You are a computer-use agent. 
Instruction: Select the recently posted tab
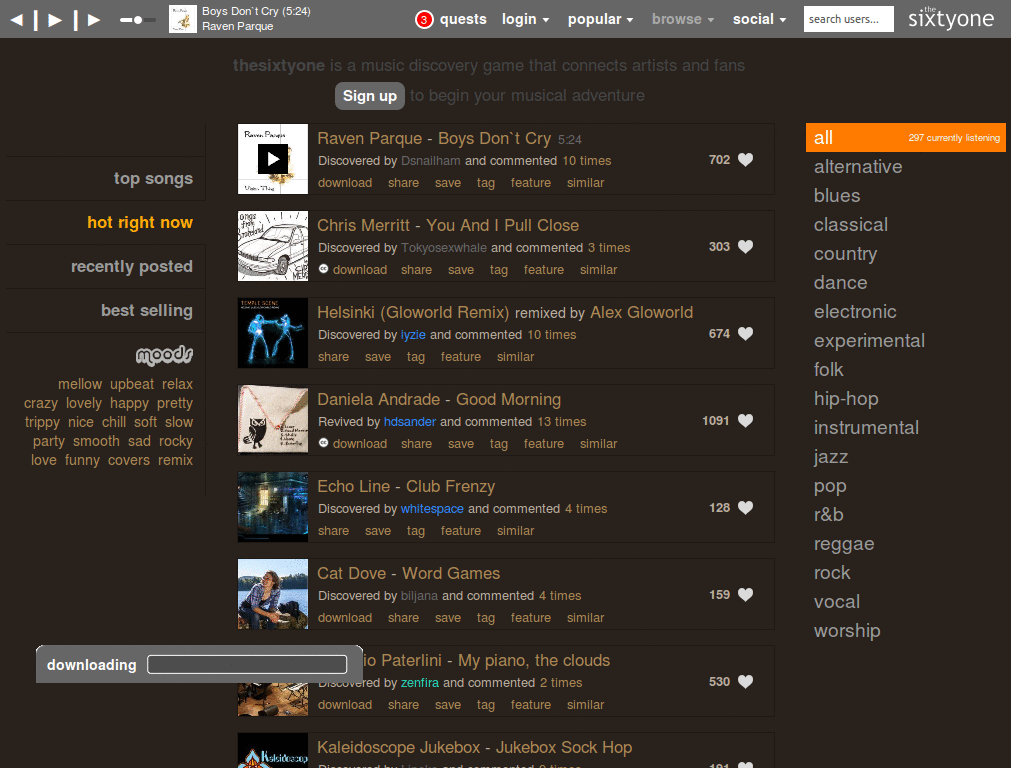pyautogui.click(x=132, y=267)
